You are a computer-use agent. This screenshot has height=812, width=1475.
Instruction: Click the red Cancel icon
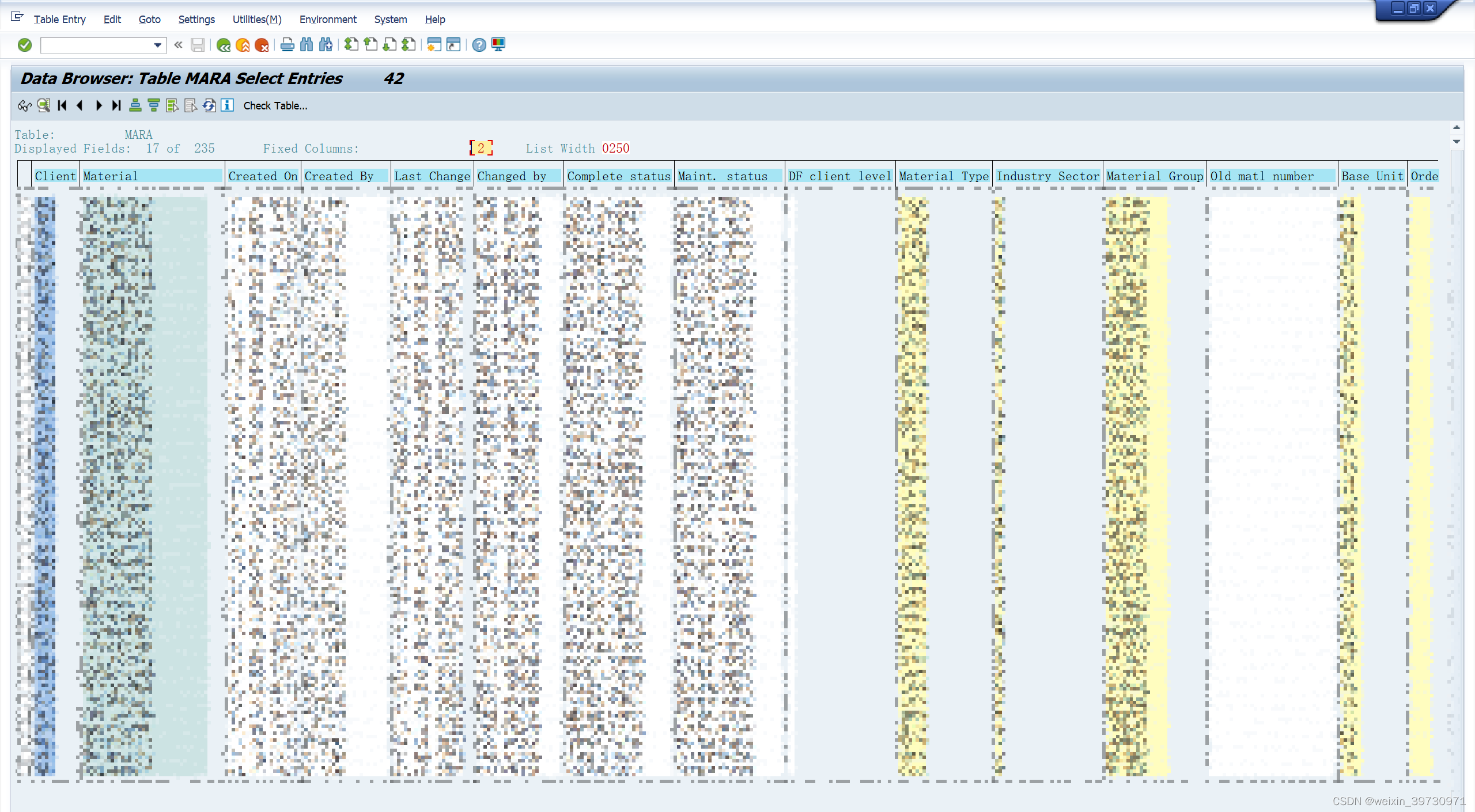(x=262, y=45)
